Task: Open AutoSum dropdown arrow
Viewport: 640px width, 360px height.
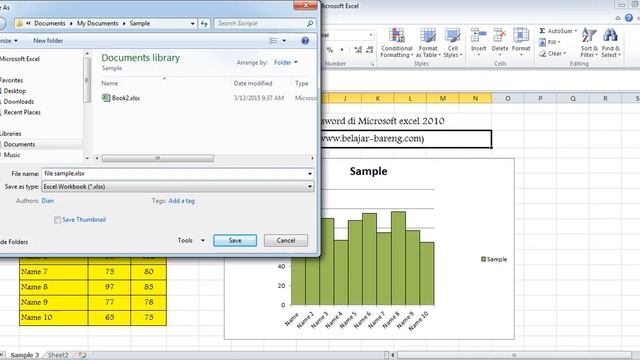Action: coord(576,31)
